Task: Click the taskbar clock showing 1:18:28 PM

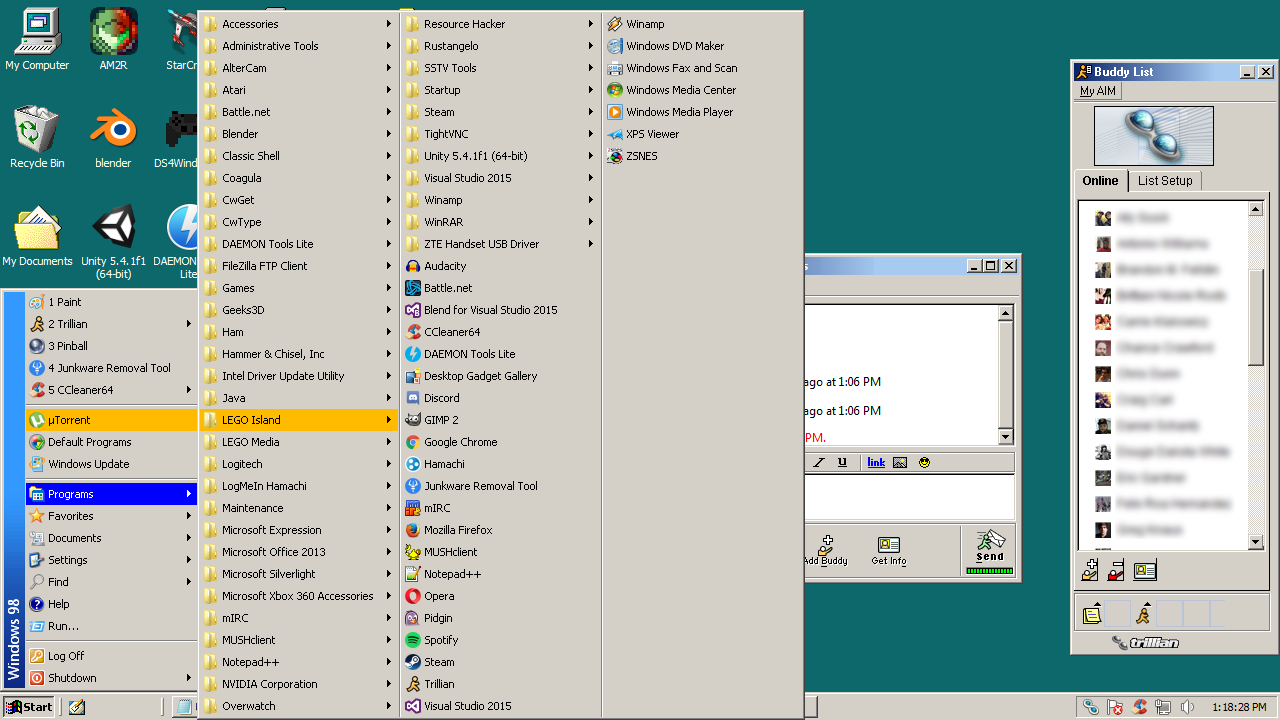Action: coord(1238,707)
